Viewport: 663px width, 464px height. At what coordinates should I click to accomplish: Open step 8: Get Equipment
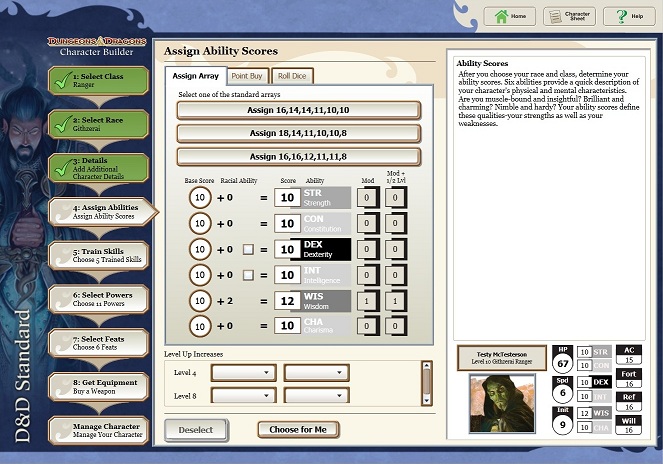(99, 387)
